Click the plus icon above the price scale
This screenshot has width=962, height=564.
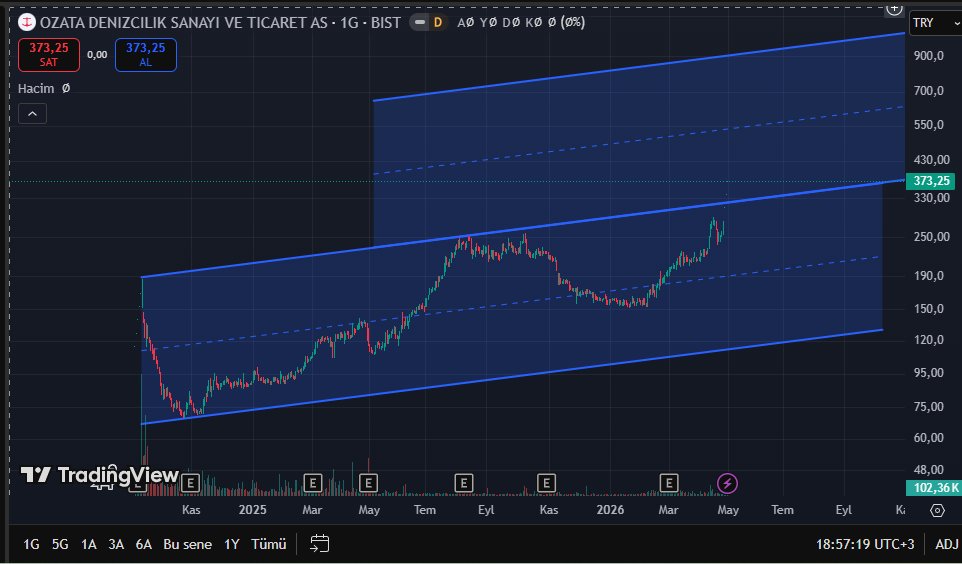(x=894, y=9)
